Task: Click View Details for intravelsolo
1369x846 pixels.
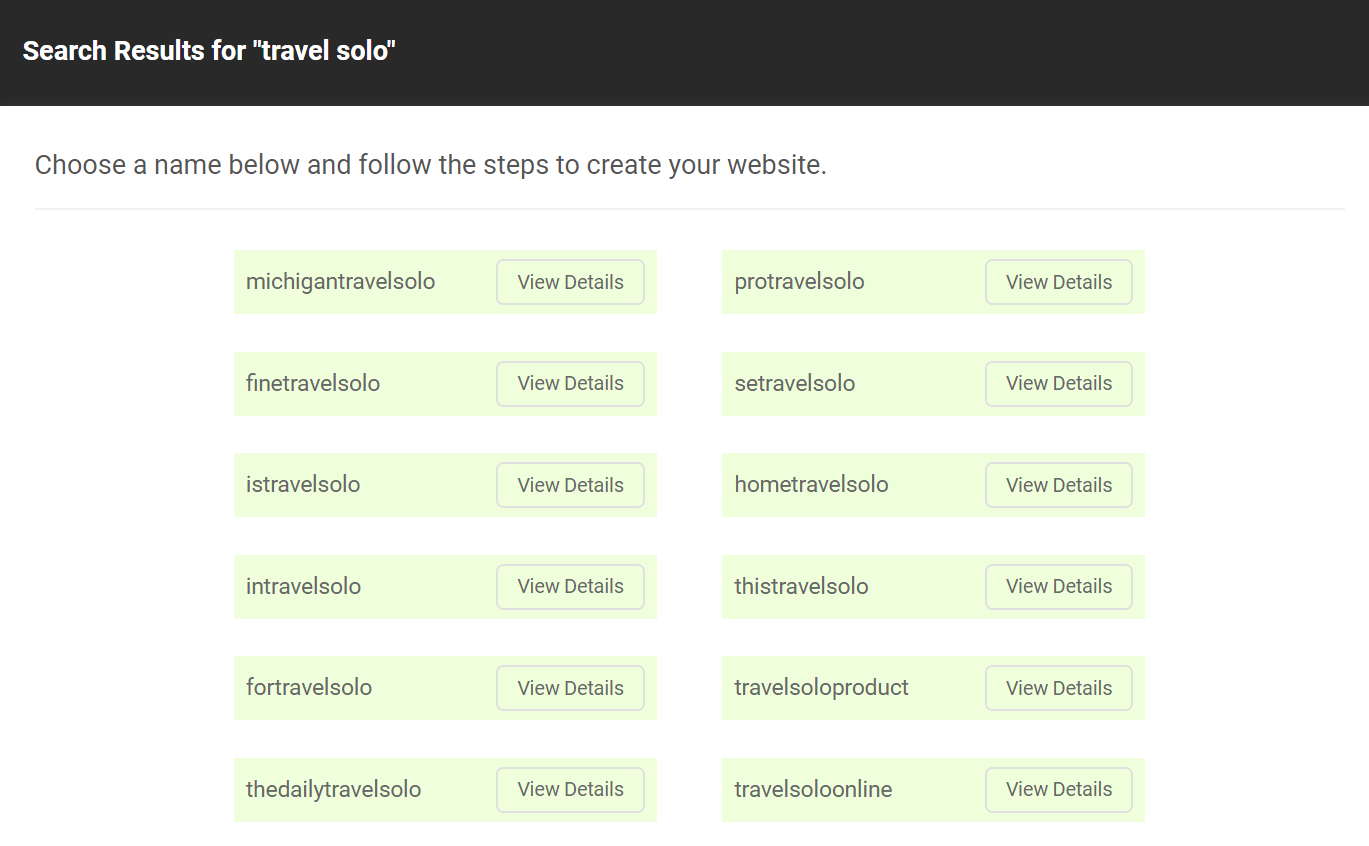Action: 570,586
